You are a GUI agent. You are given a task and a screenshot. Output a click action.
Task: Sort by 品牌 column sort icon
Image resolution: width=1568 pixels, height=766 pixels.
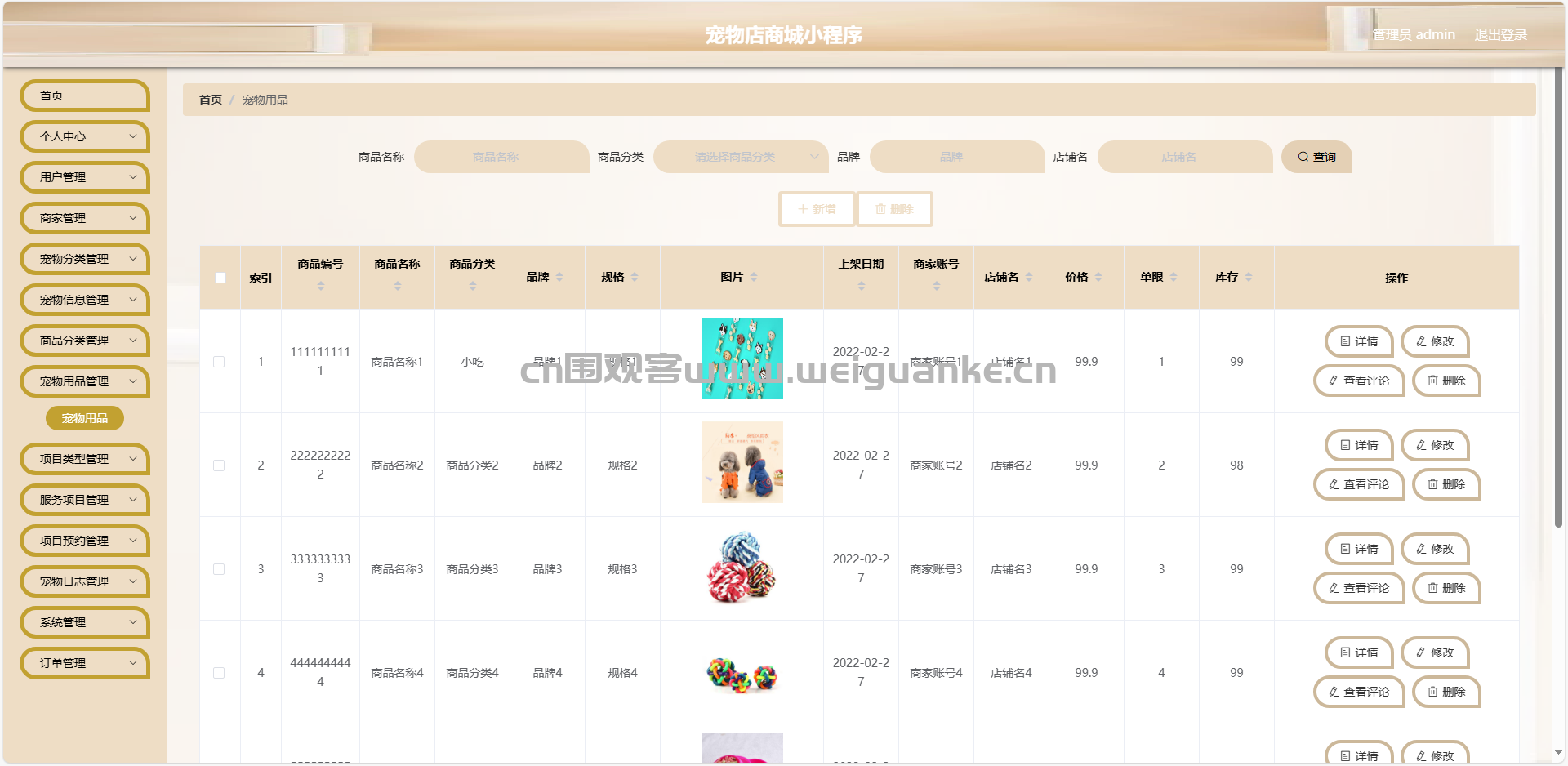click(559, 278)
